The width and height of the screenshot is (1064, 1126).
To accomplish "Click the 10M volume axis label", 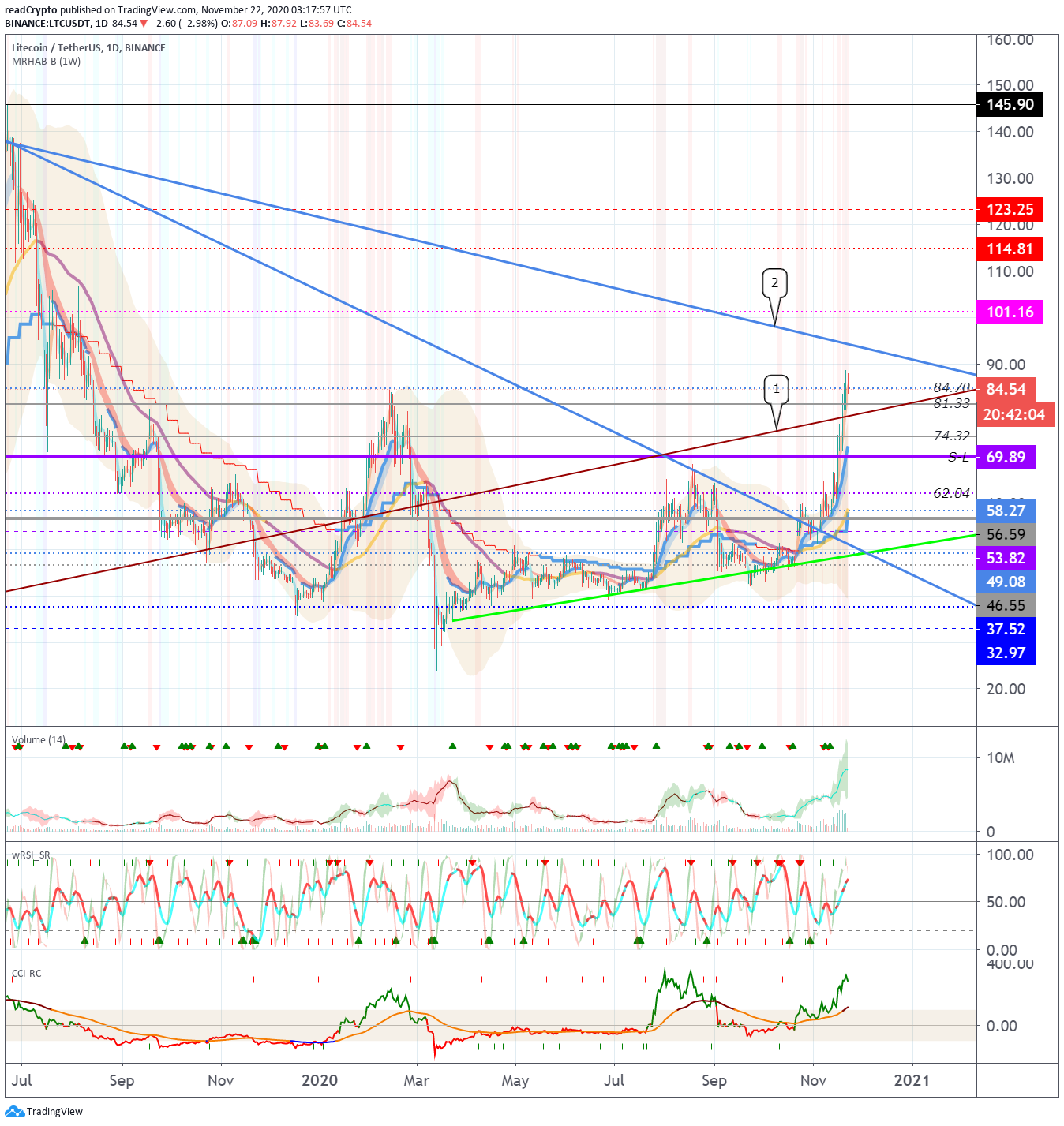I will click(x=1001, y=758).
